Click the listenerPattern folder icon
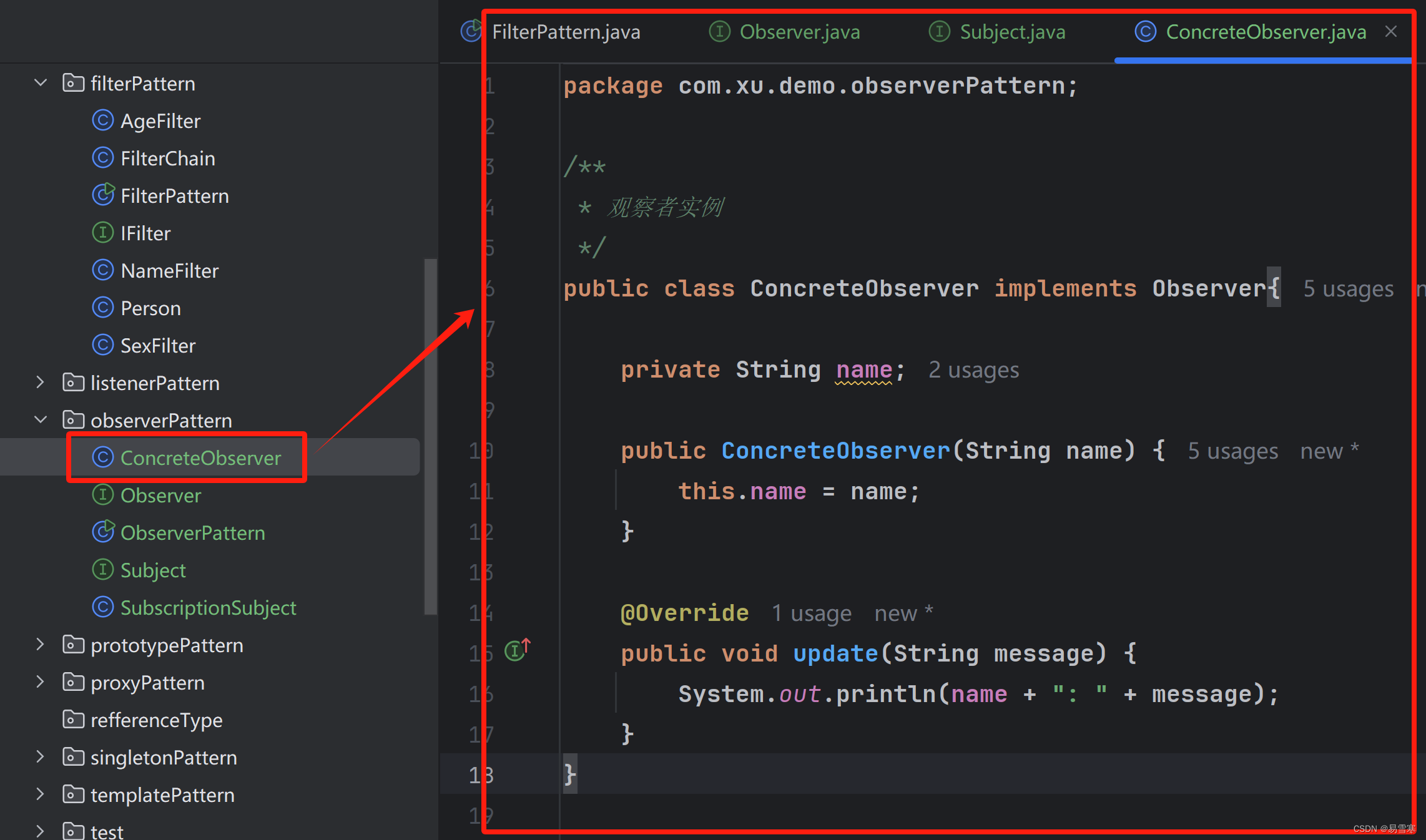The image size is (1426, 840). [x=74, y=382]
